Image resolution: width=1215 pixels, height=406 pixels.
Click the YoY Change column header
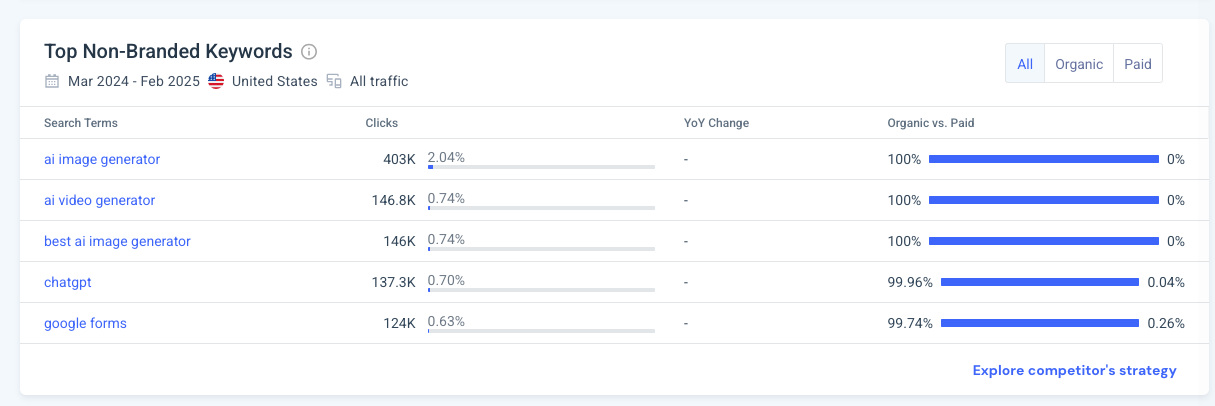click(x=716, y=123)
